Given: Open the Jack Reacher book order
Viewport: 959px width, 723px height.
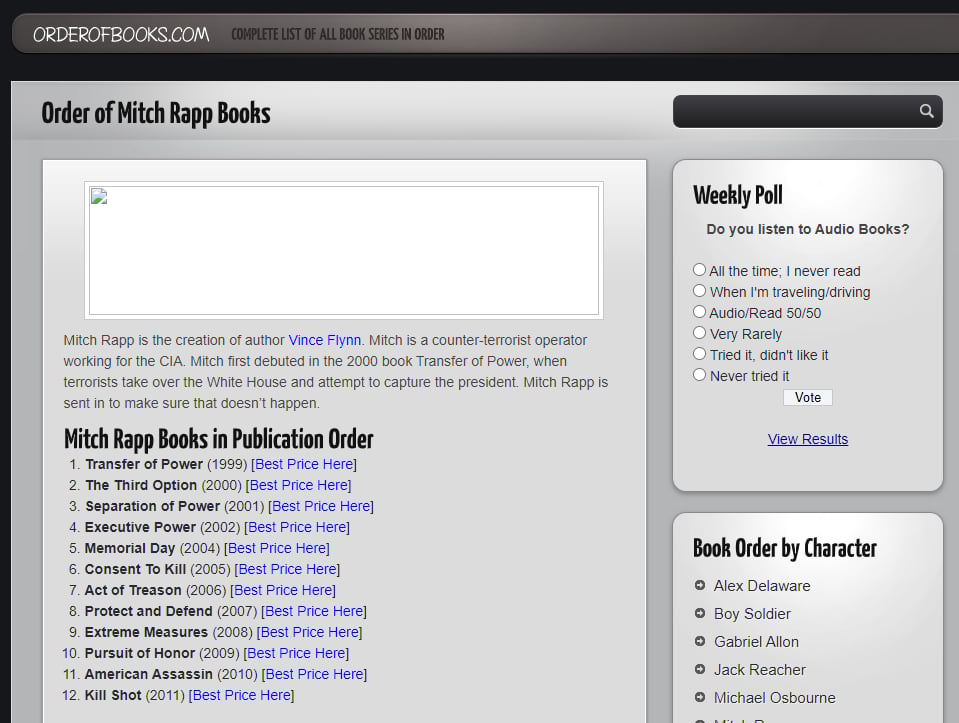Looking at the screenshot, I should tap(760, 670).
